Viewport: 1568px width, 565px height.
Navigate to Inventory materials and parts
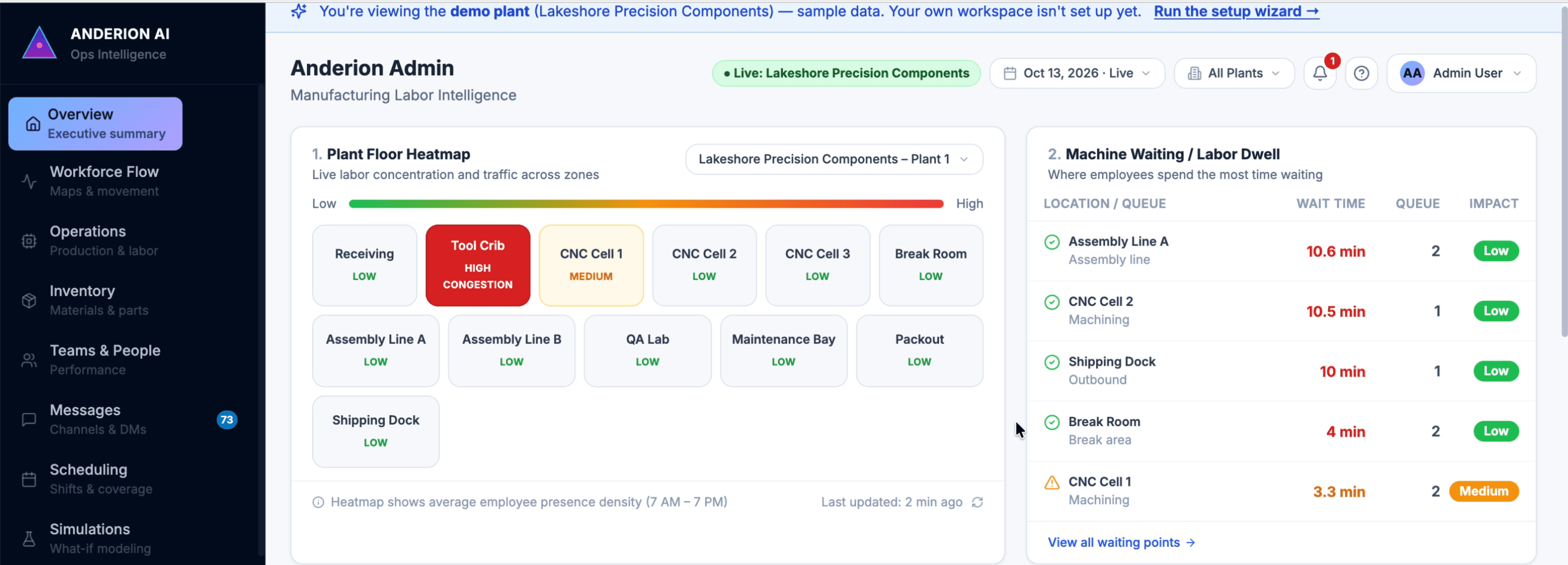[x=104, y=301]
